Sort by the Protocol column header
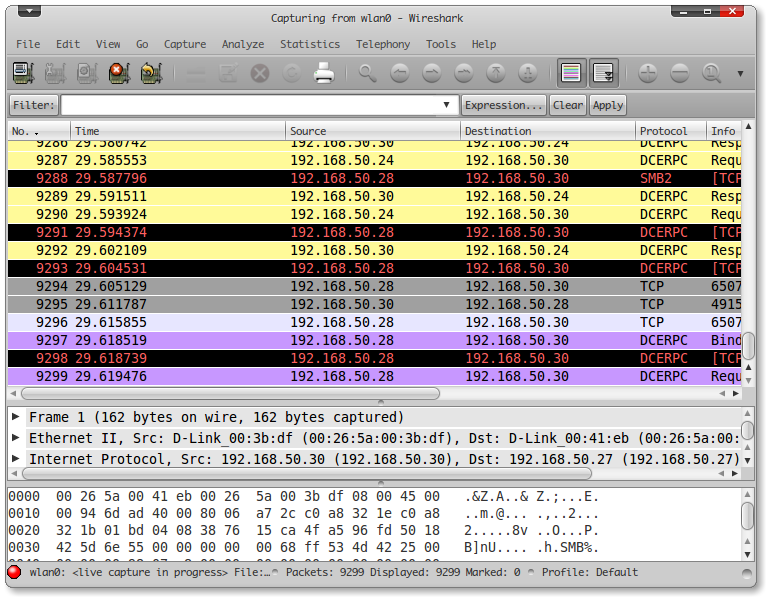The width and height of the screenshot is (766, 597). (671, 131)
